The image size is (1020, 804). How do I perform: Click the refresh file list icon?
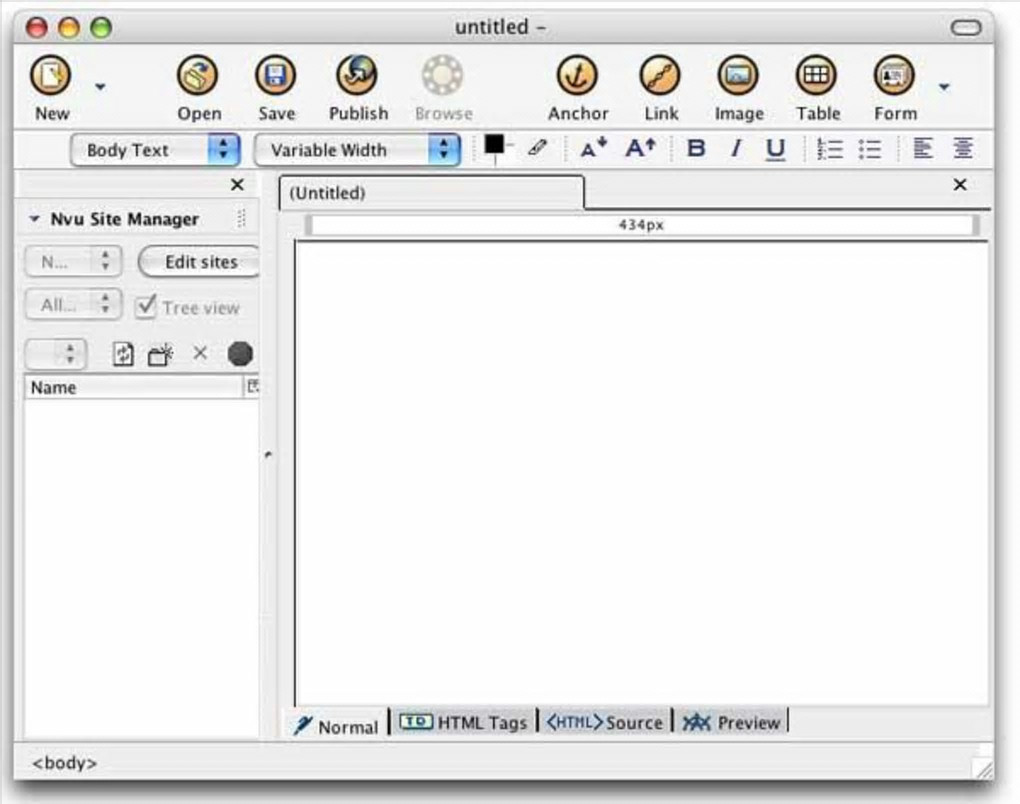(123, 354)
